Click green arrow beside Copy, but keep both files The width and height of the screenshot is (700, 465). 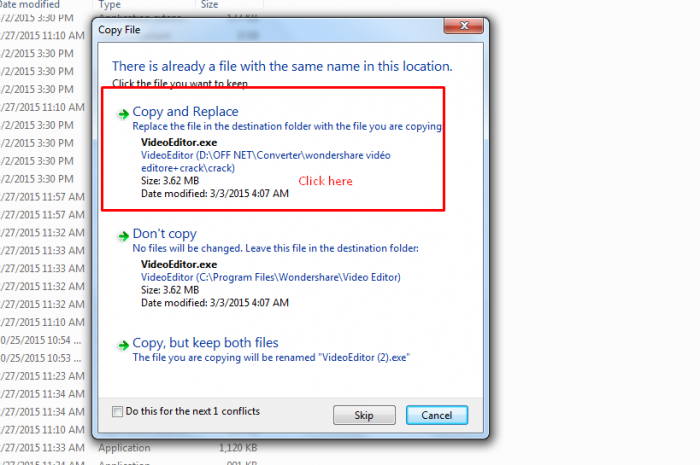(123, 345)
